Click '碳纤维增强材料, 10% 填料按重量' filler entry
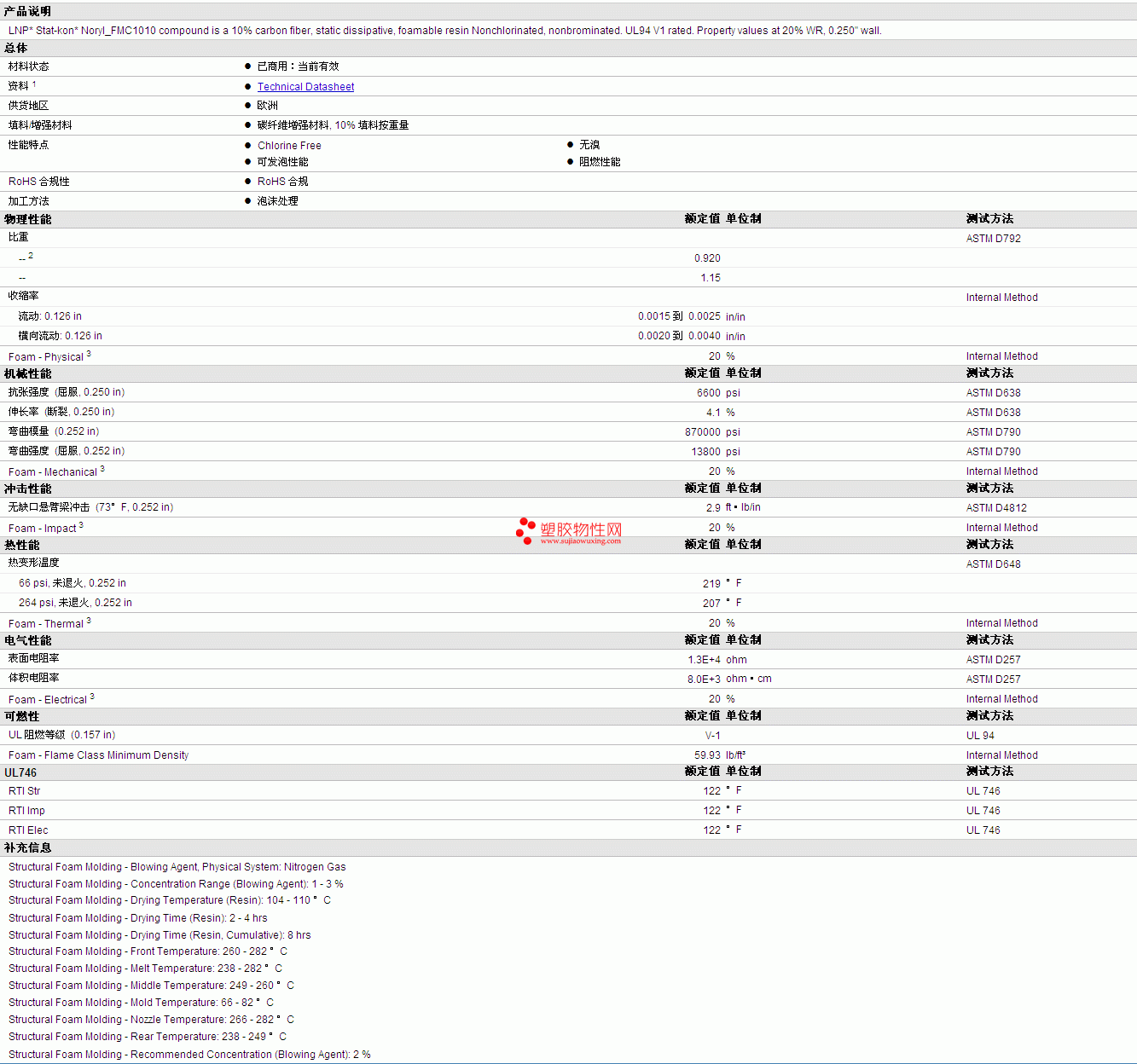The height and width of the screenshot is (1064, 1137). (x=334, y=125)
